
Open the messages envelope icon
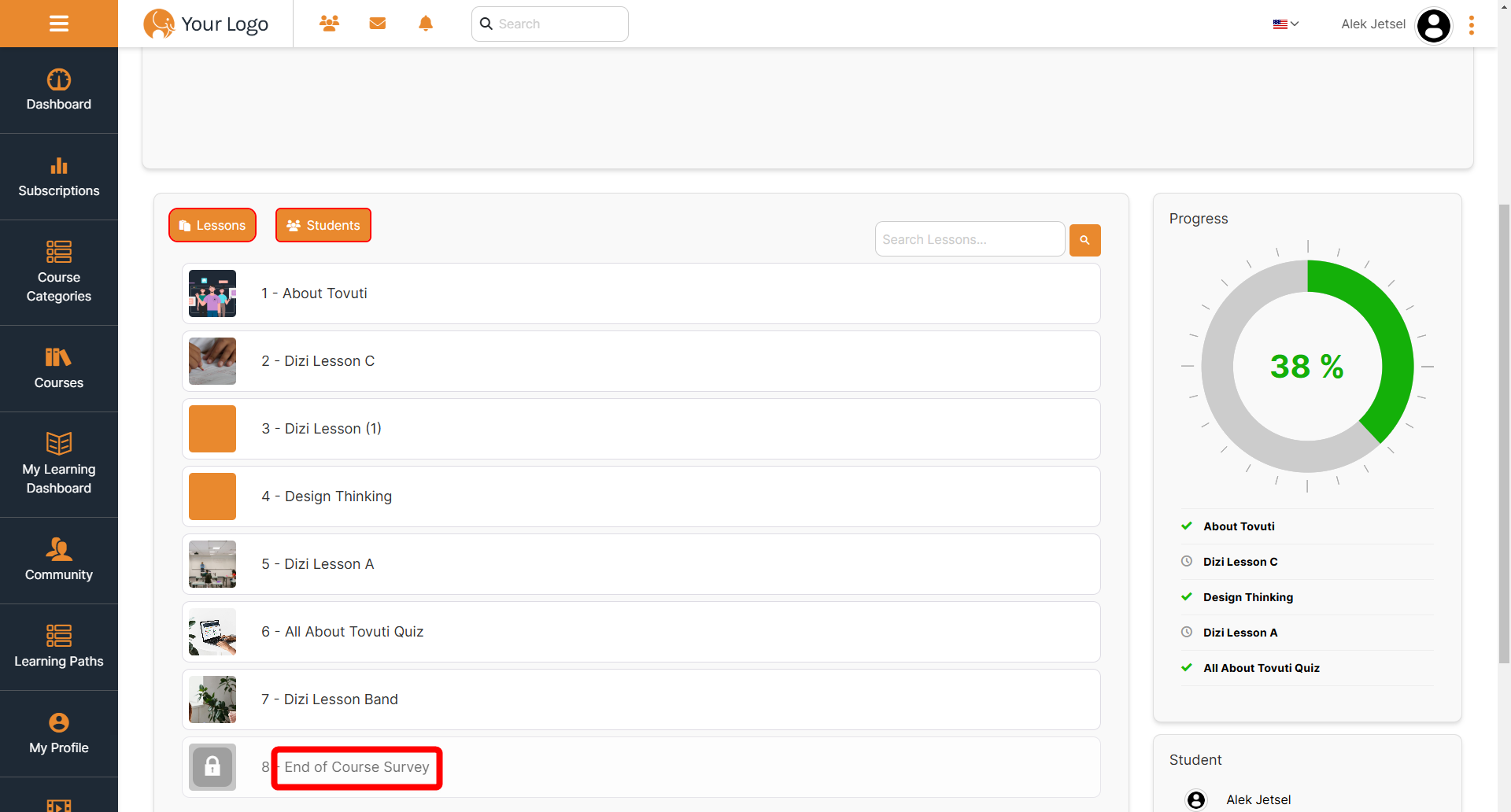(378, 24)
